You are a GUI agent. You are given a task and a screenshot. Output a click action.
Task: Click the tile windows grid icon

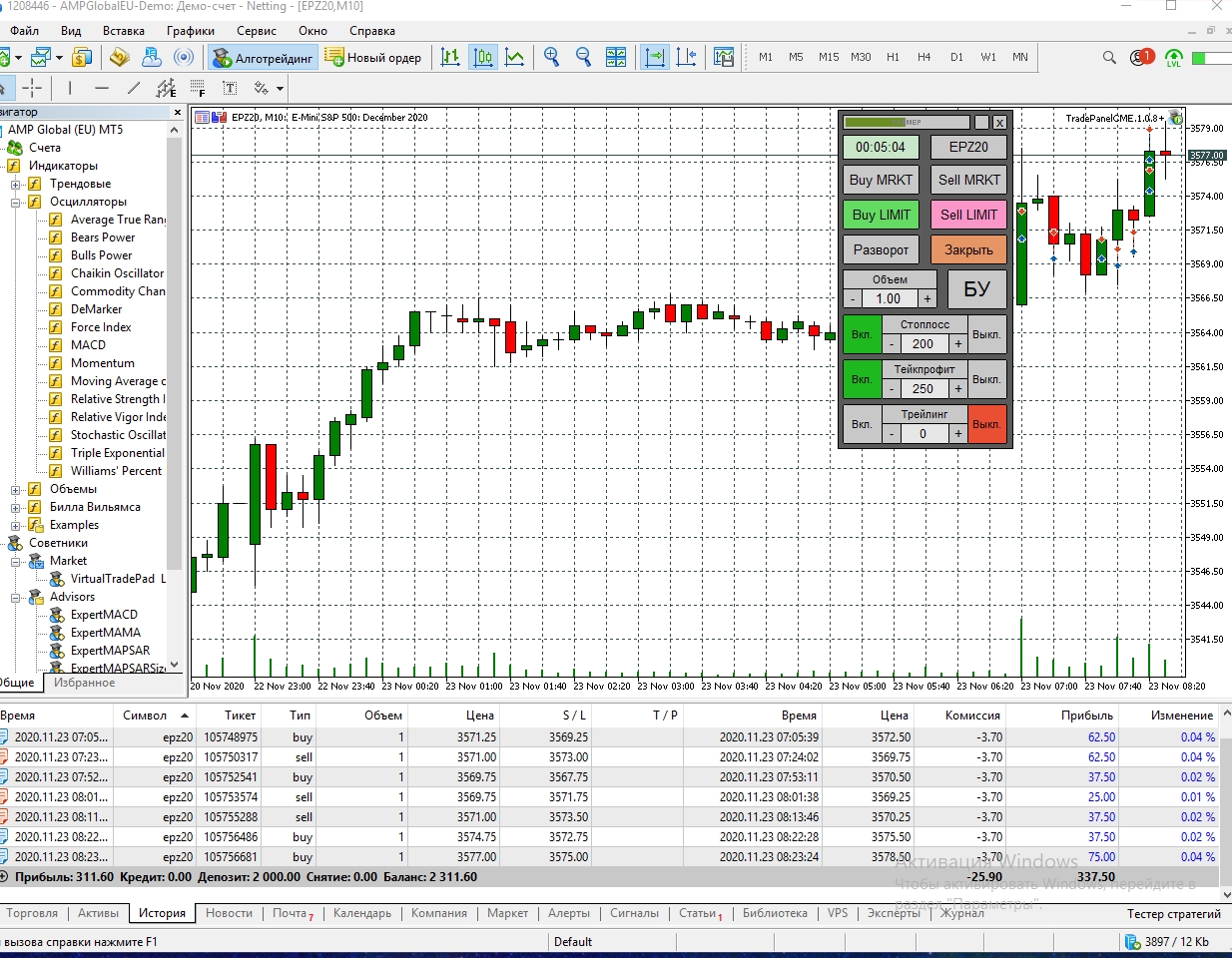(x=616, y=57)
